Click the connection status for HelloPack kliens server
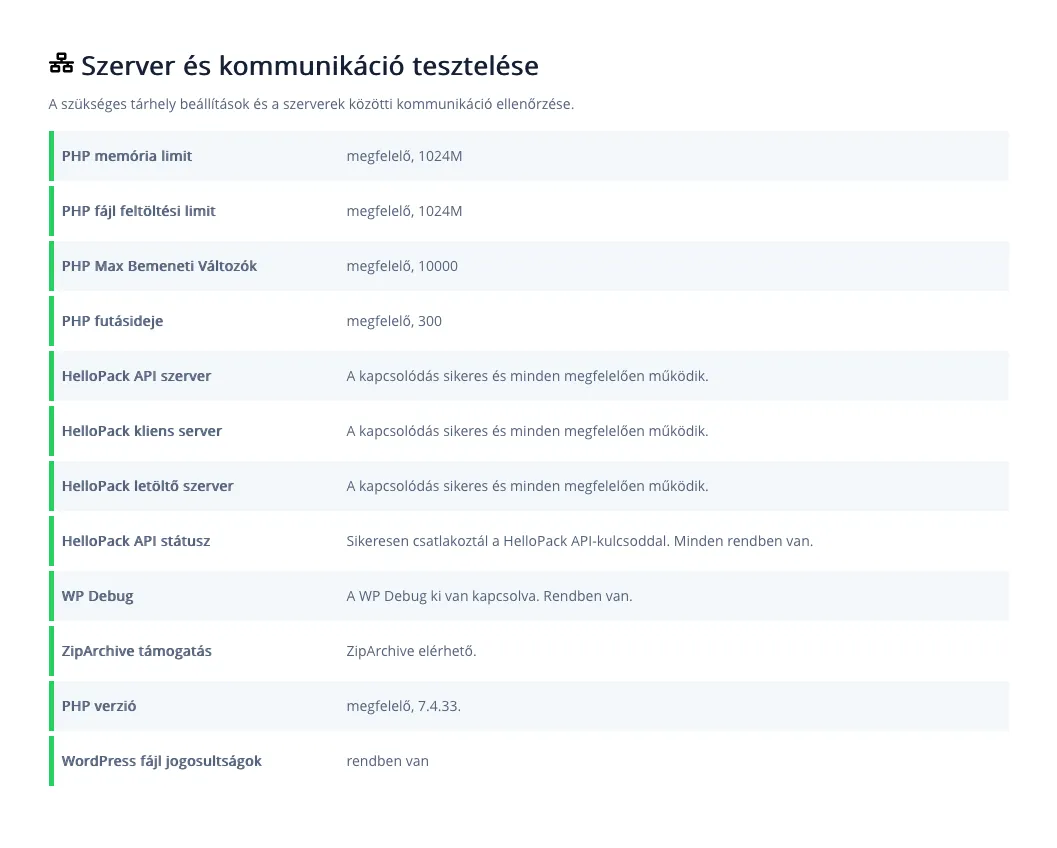 click(x=527, y=431)
